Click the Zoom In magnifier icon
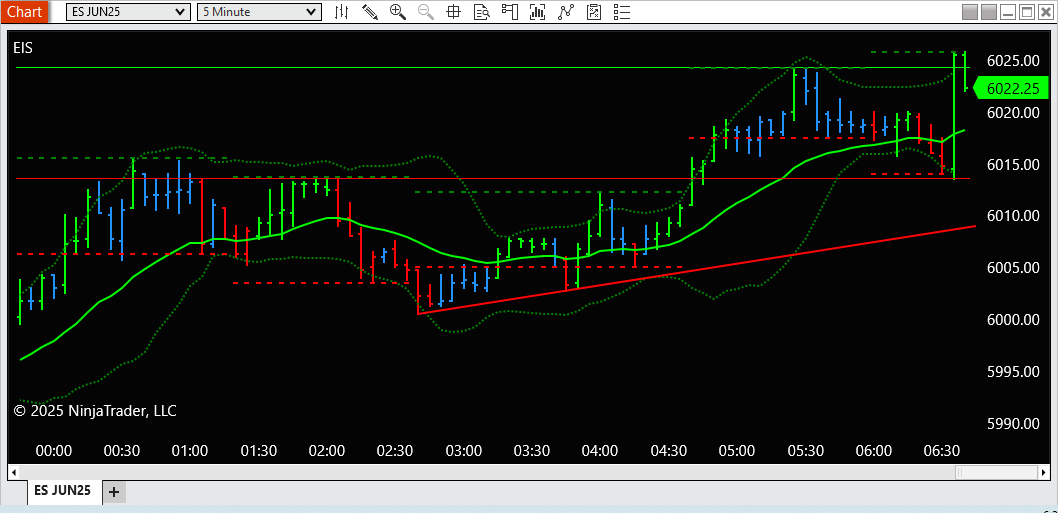Viewport: 1058px width, 513px height. pyautogui.click(x=397, y=11)
